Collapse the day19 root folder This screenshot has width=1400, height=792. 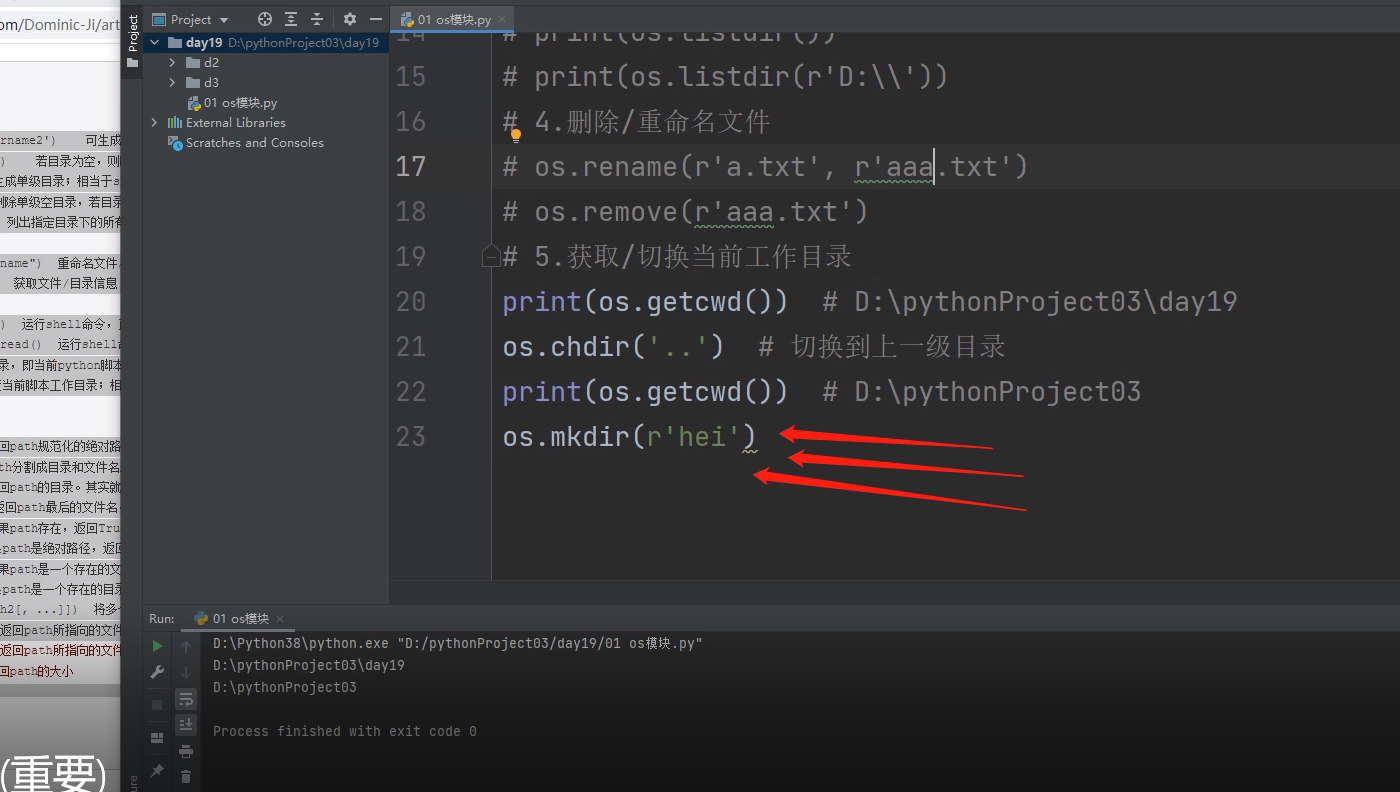154,43
